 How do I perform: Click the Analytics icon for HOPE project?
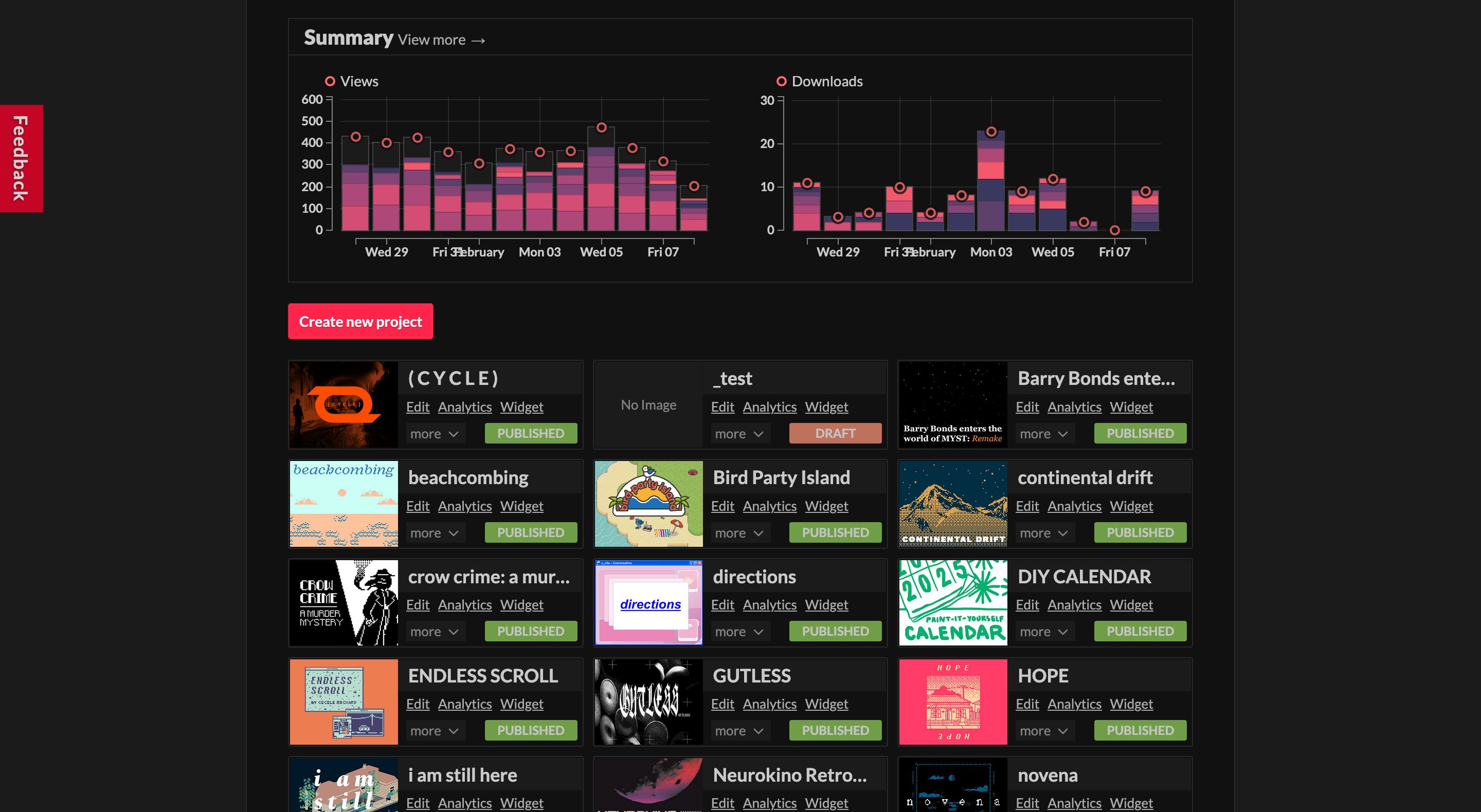(x=1074, y=703)
